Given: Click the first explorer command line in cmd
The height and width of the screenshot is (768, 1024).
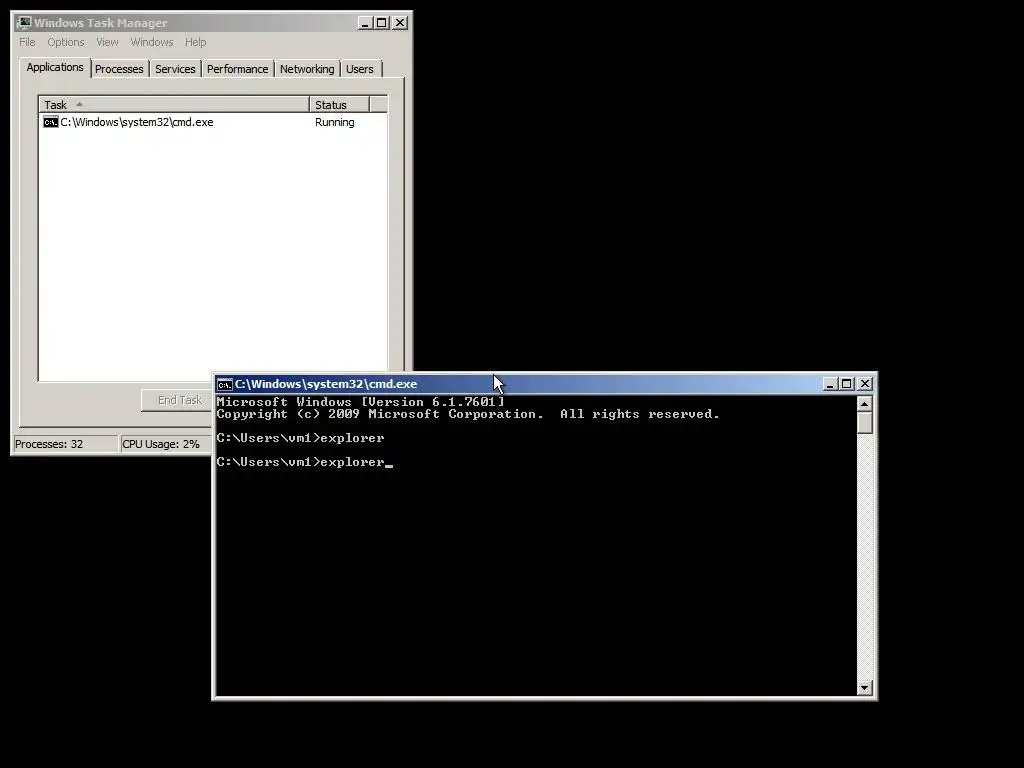Looking at the screenshot, I should coord(300,438).
